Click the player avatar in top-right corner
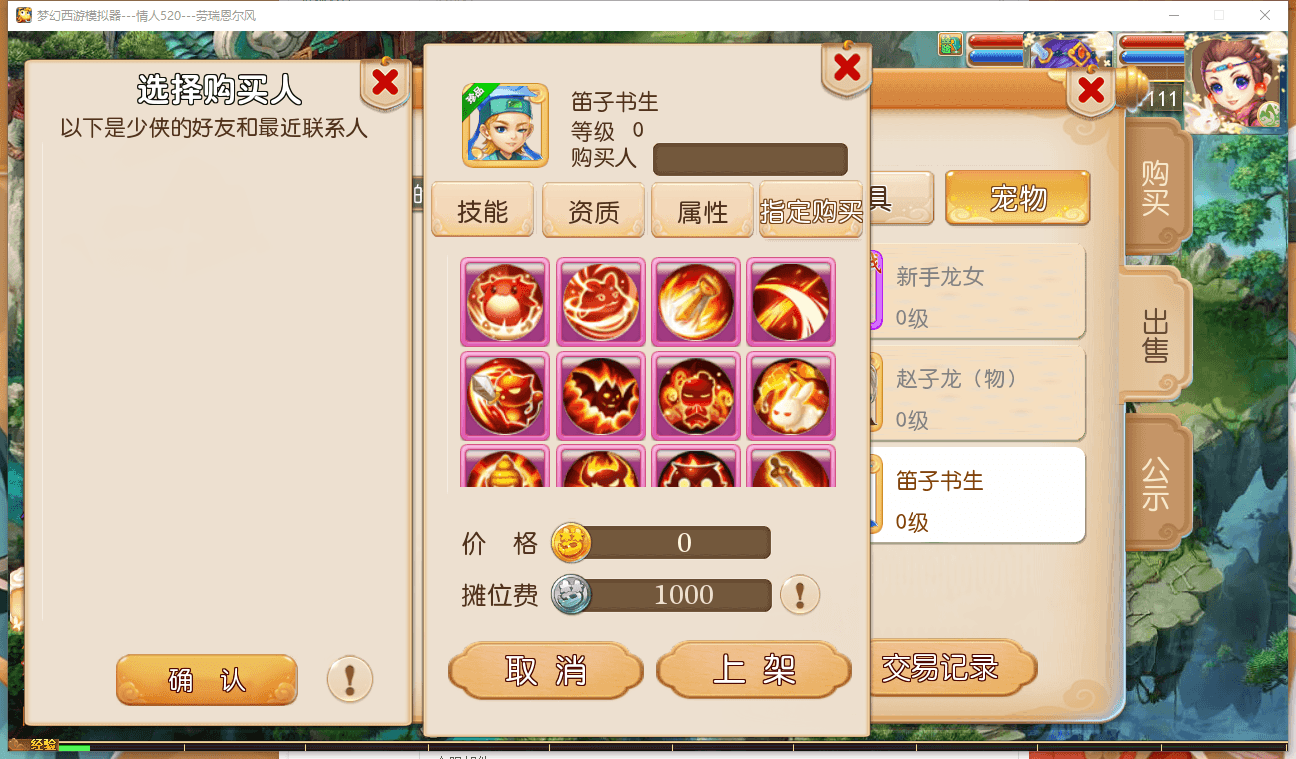Screen dimensions: 1296x759 tap(1234, 82)
